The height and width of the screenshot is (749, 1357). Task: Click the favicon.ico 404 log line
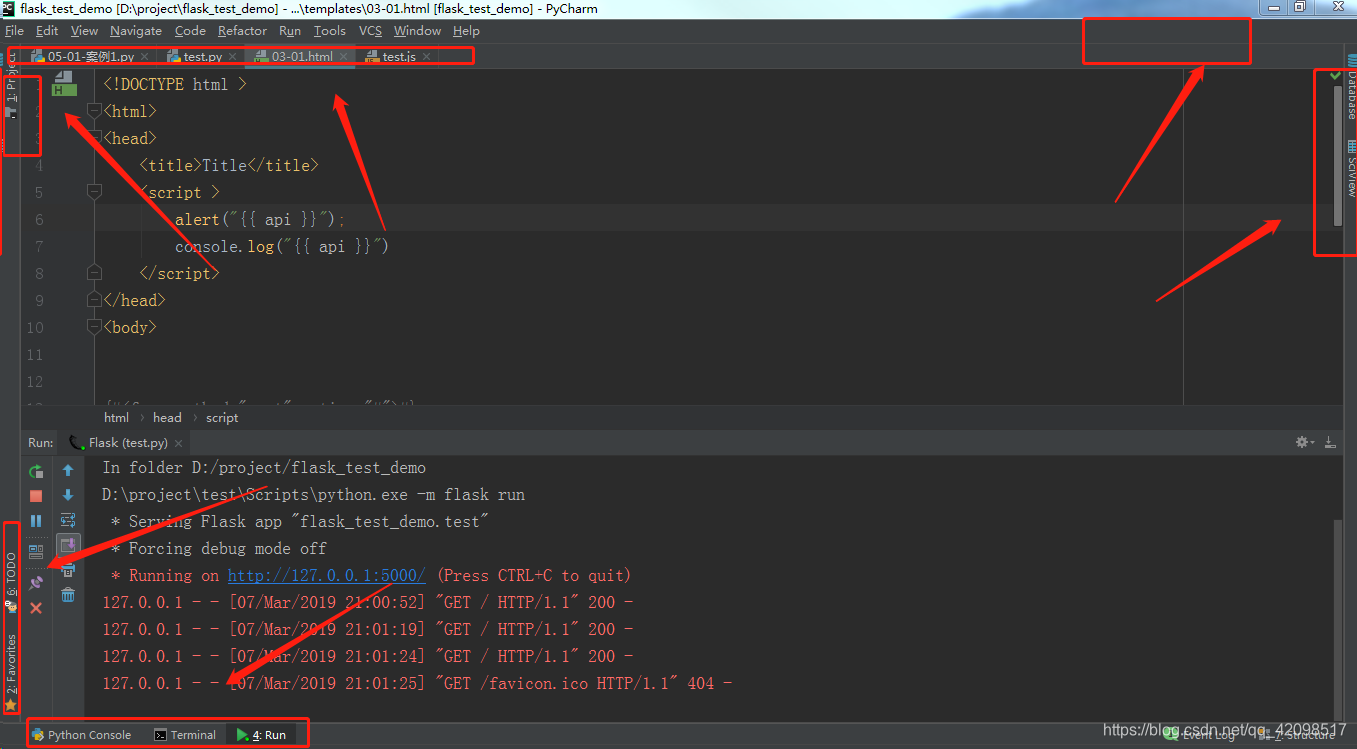tap(417, 683)
